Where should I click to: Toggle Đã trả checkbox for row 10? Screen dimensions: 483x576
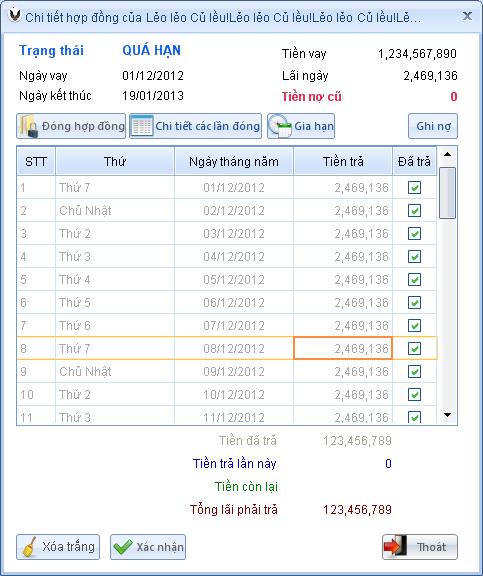click(x=414, y=395)
